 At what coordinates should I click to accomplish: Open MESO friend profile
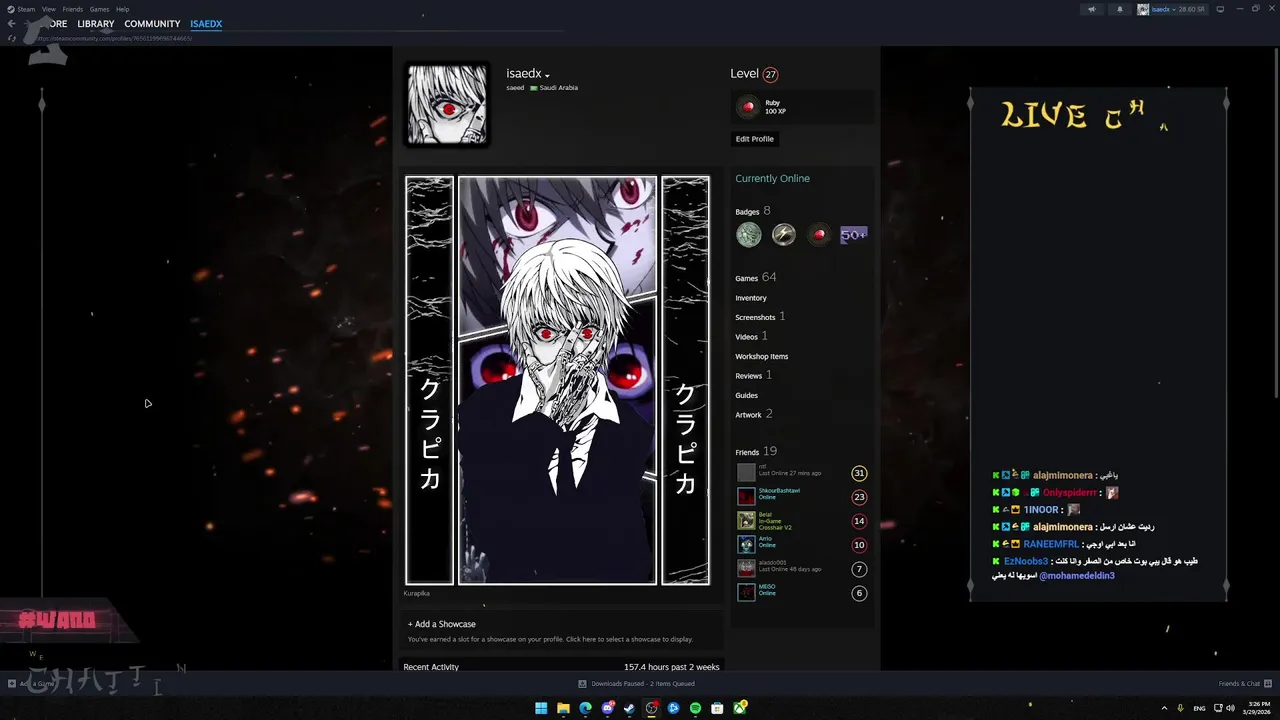point(802,593)
